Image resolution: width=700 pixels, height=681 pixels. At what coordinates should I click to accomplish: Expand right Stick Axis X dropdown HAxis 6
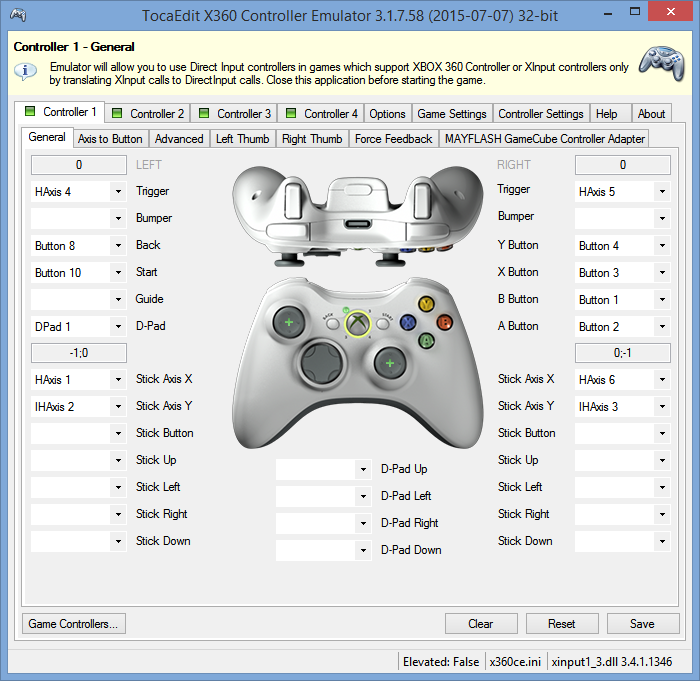pyautogui.click(x=662, y=380)
